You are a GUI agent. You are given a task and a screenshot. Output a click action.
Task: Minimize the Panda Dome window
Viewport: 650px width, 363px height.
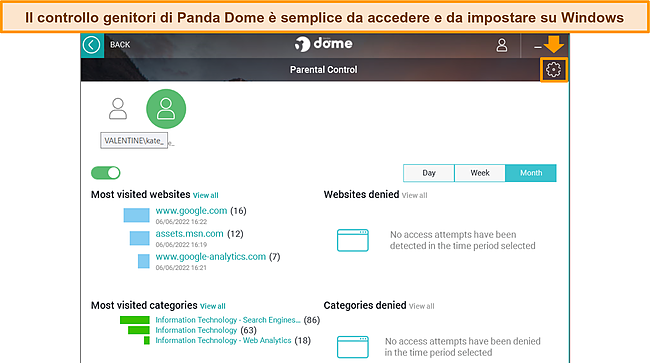pos(538,47)
